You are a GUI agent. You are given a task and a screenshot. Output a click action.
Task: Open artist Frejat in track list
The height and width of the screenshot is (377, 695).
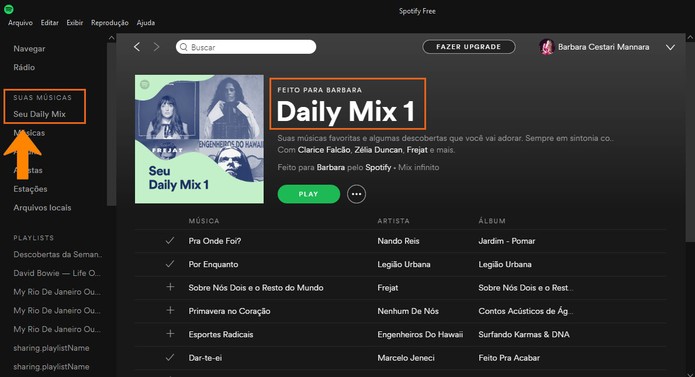(387, 288)
